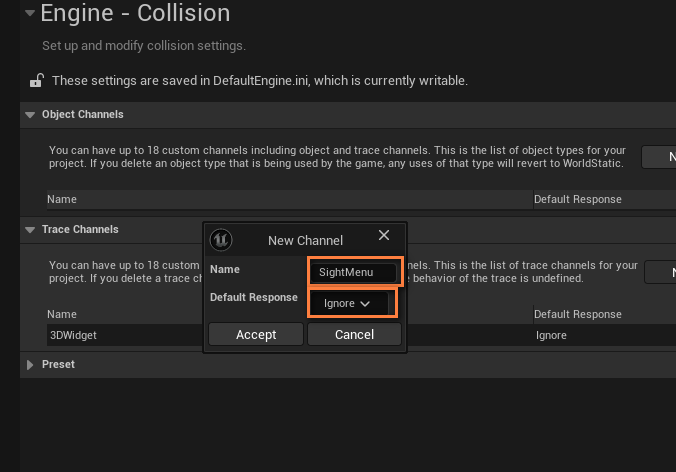The image size is (676, 472).
Task: Collapse the Object Channels section
Action: click(x=30, y=115)
